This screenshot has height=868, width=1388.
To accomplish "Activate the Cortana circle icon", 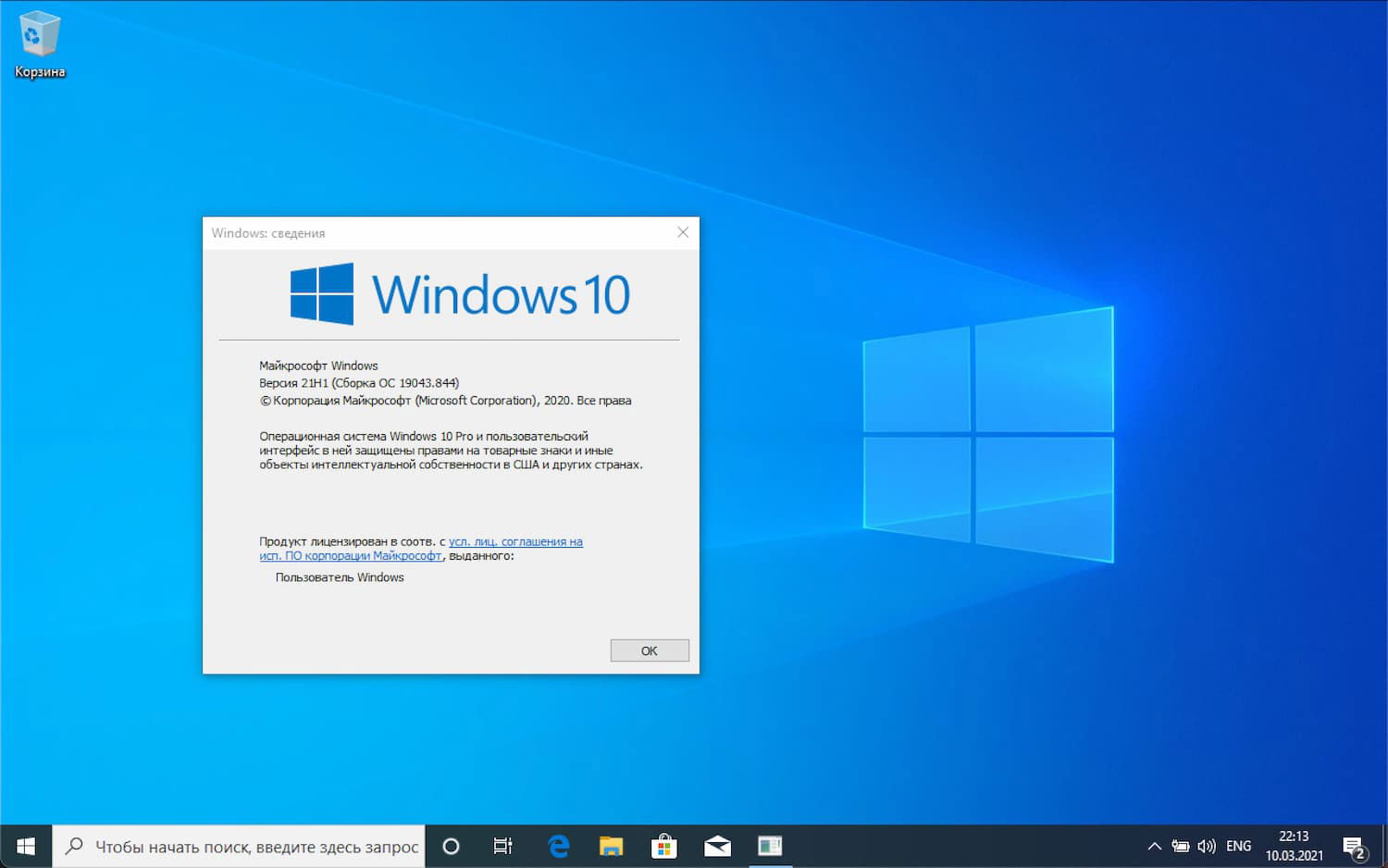I will (x=451, y=845).
